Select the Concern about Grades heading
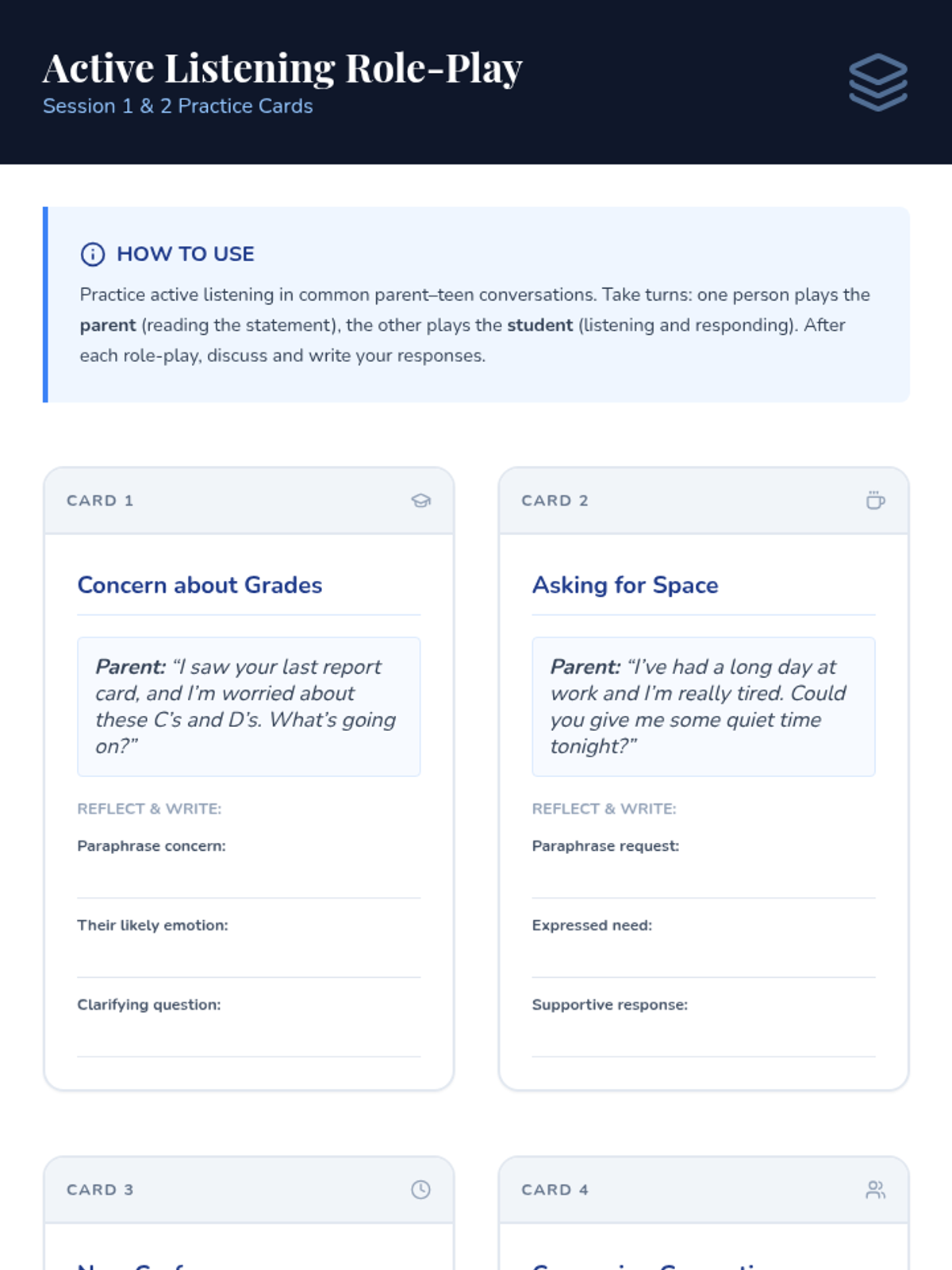 (x=200, y=585)
